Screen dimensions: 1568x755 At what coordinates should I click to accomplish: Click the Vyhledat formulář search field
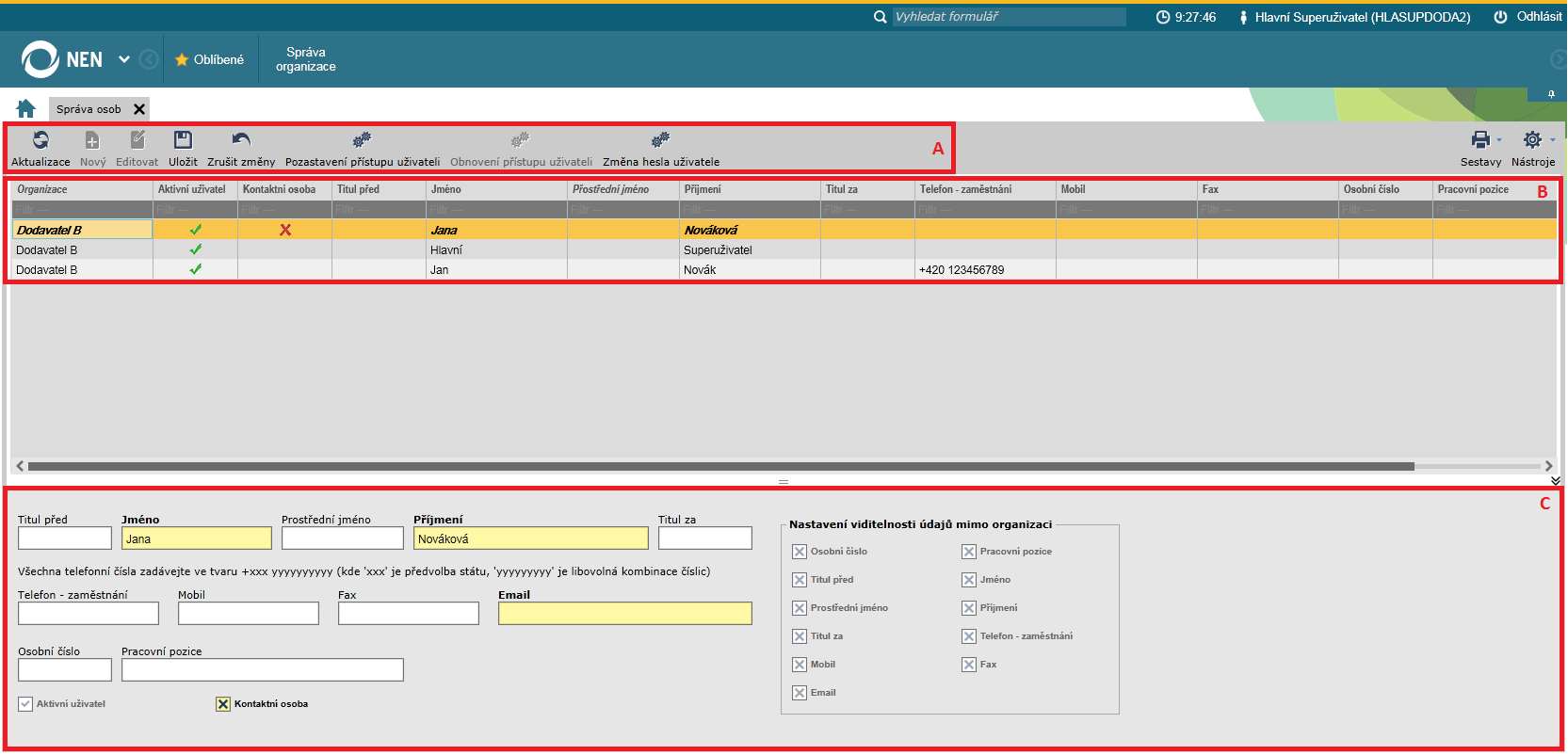pos(1009,17)
